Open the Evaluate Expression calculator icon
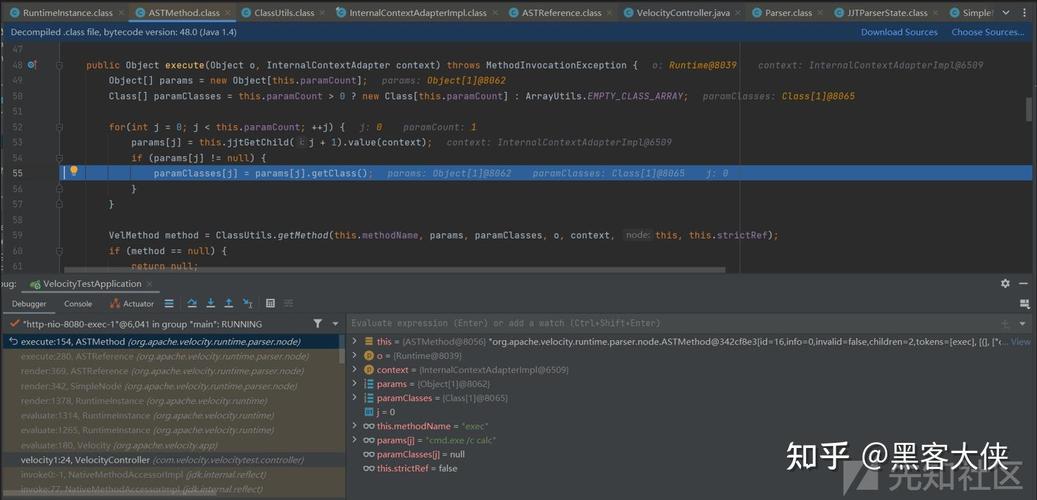This screenshot has height=500, width=1037. point(270,304)
